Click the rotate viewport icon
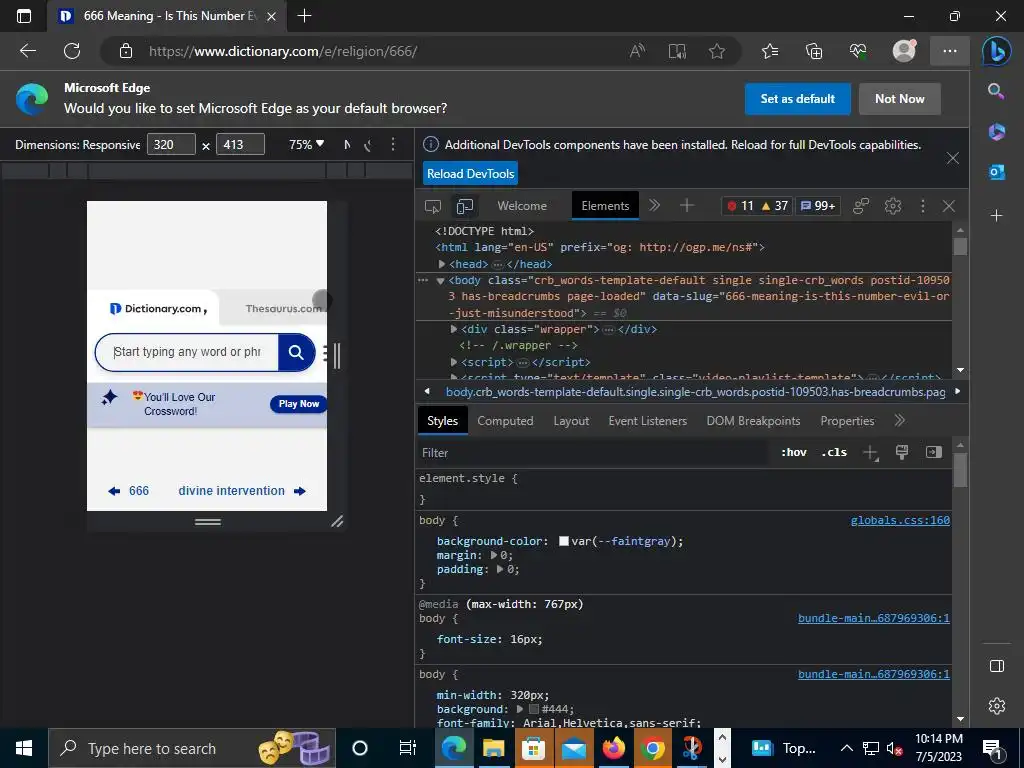Image resolution: width=1024 pixels, height=768 pixels. pos(369,145)
